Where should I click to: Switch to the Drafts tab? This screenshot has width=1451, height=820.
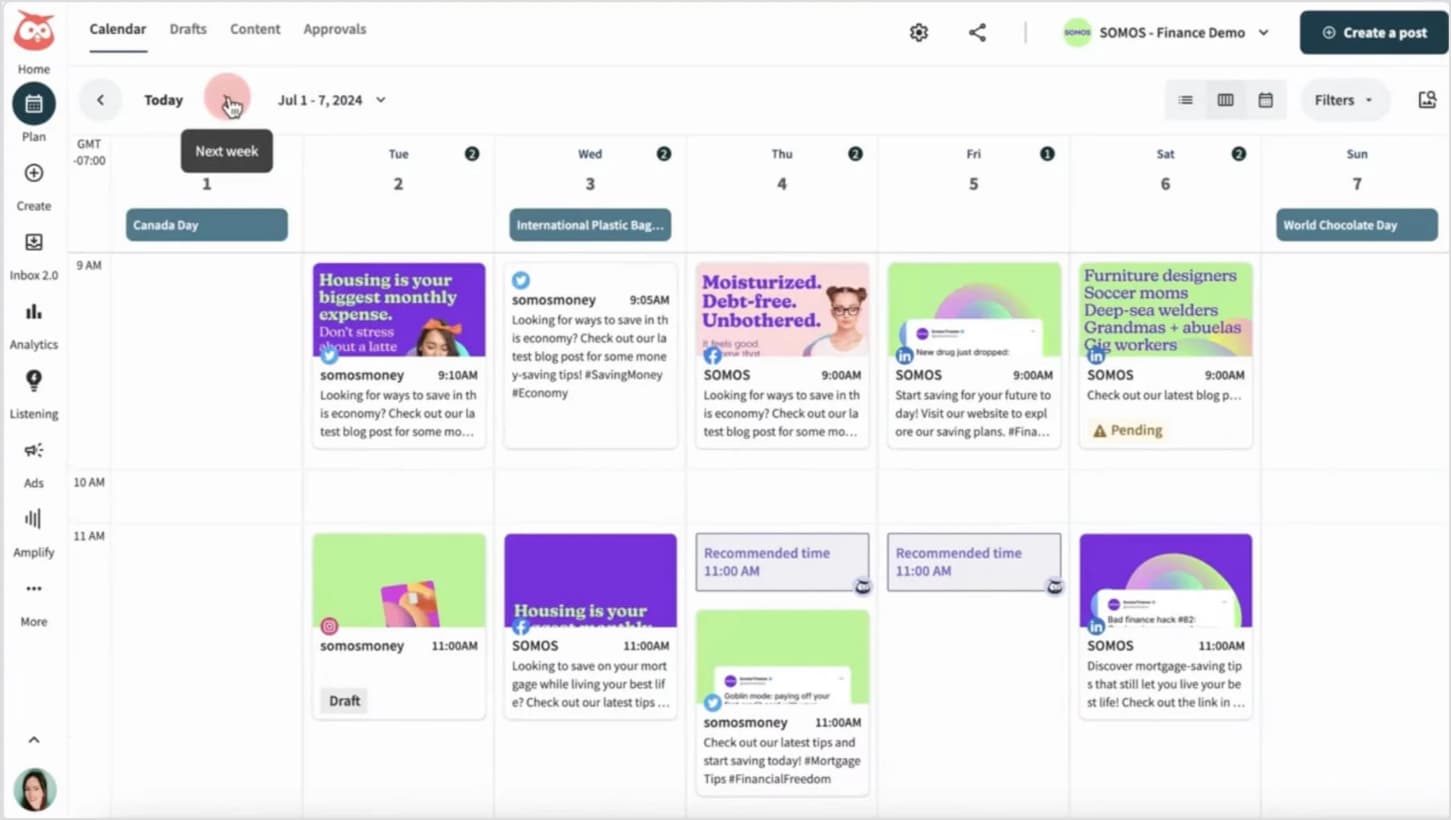pos(188,29)
